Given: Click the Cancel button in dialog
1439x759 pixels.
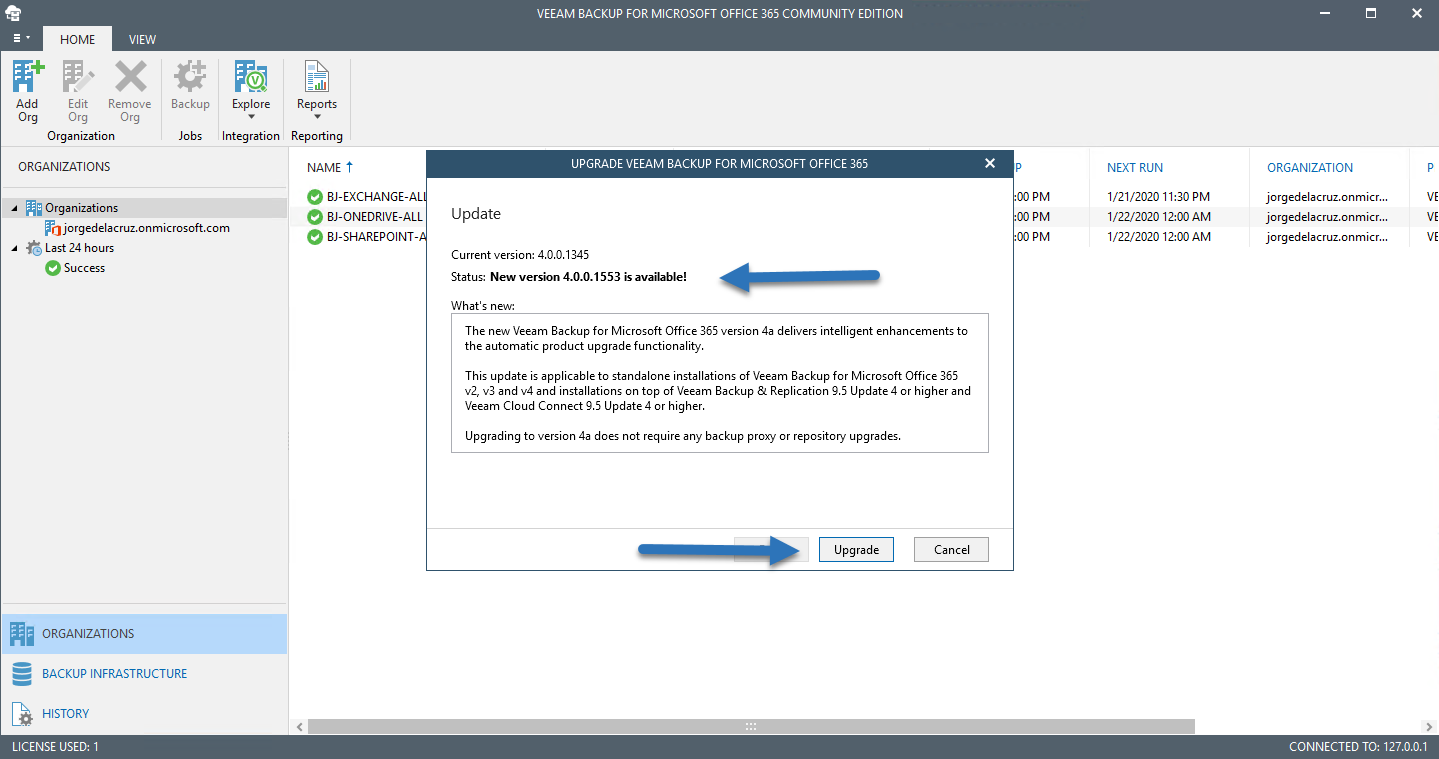Looking at the screenshot, I should click(951, 550).
